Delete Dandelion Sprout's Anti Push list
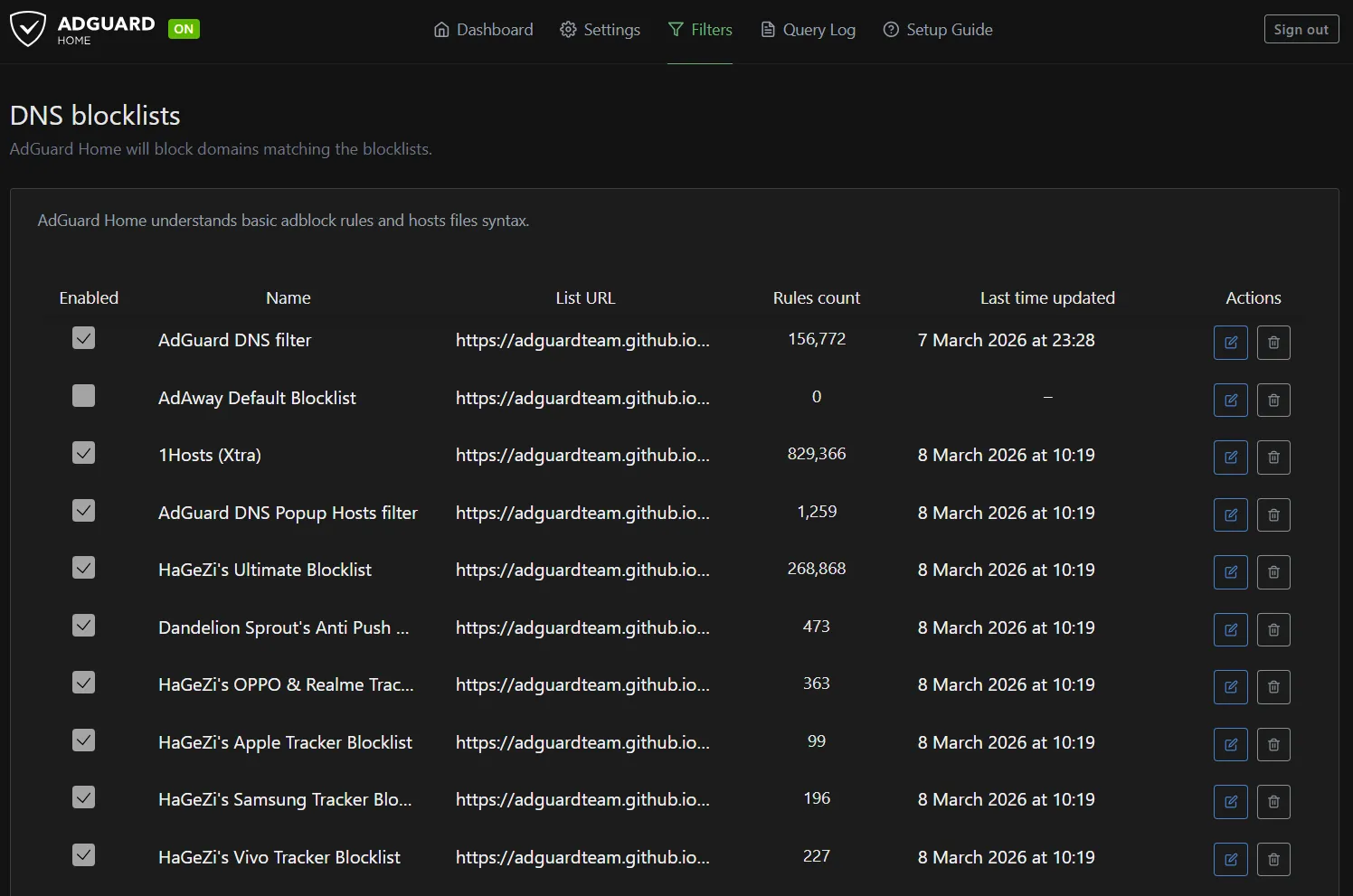1353x896 pixels. point(1273,629)
